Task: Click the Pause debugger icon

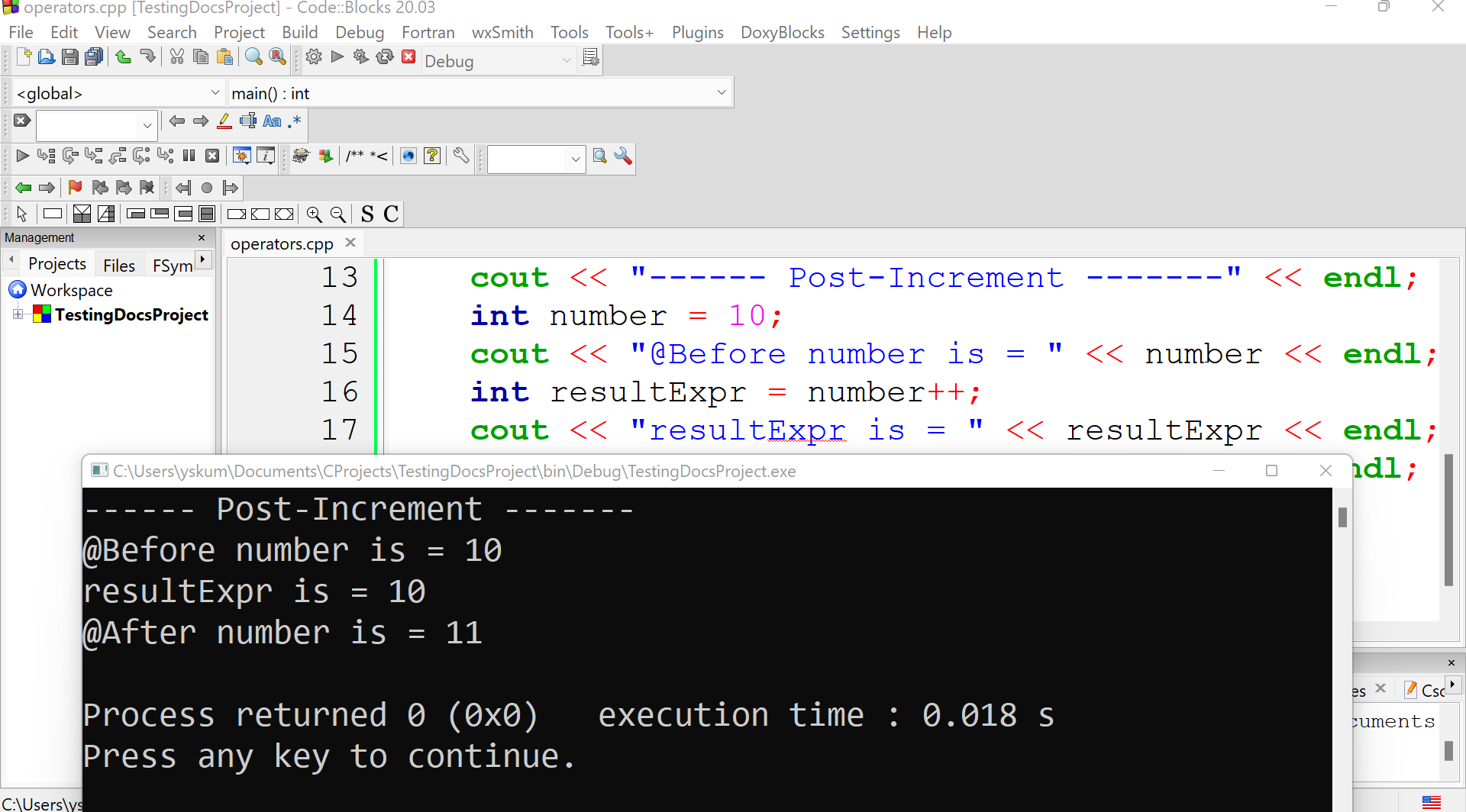Action: (189, 156)
